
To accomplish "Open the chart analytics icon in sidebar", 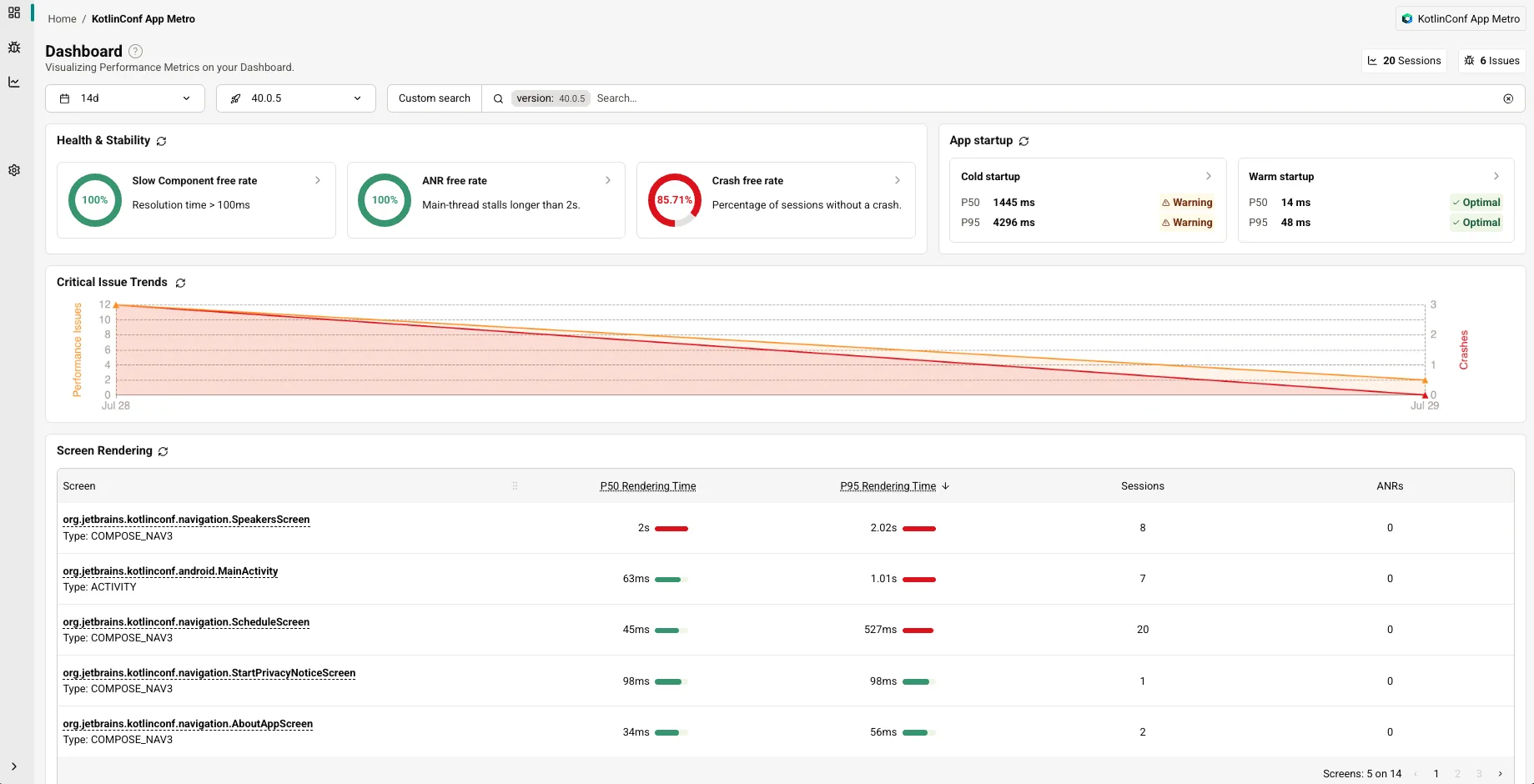I will 14,82.
